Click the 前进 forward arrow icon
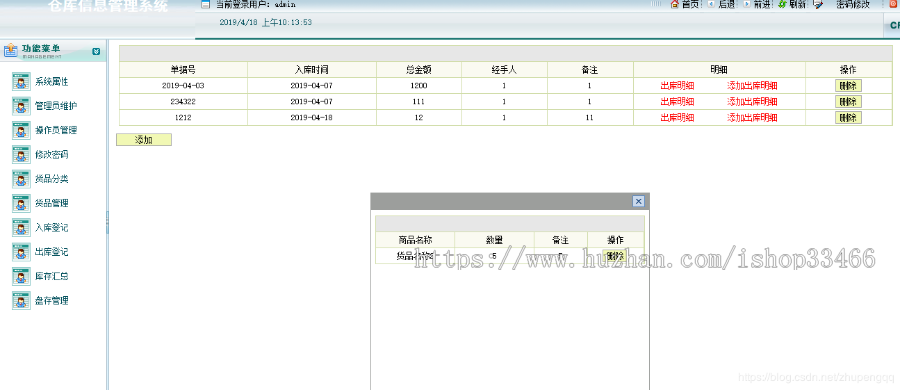Screen dimensions: 900x390 pyautogui.click(x=747, y=4)
